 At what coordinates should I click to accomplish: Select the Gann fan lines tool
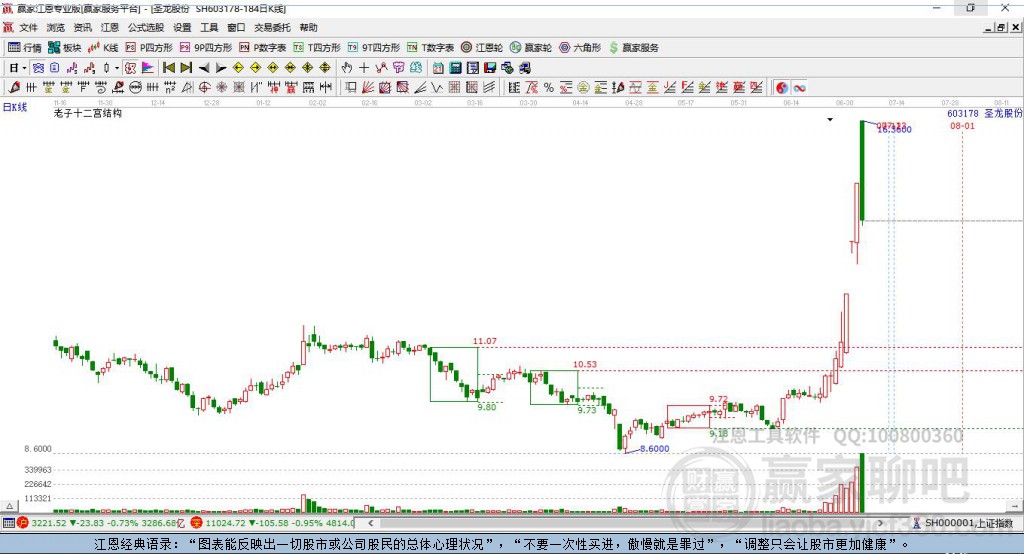pos(368,88)
